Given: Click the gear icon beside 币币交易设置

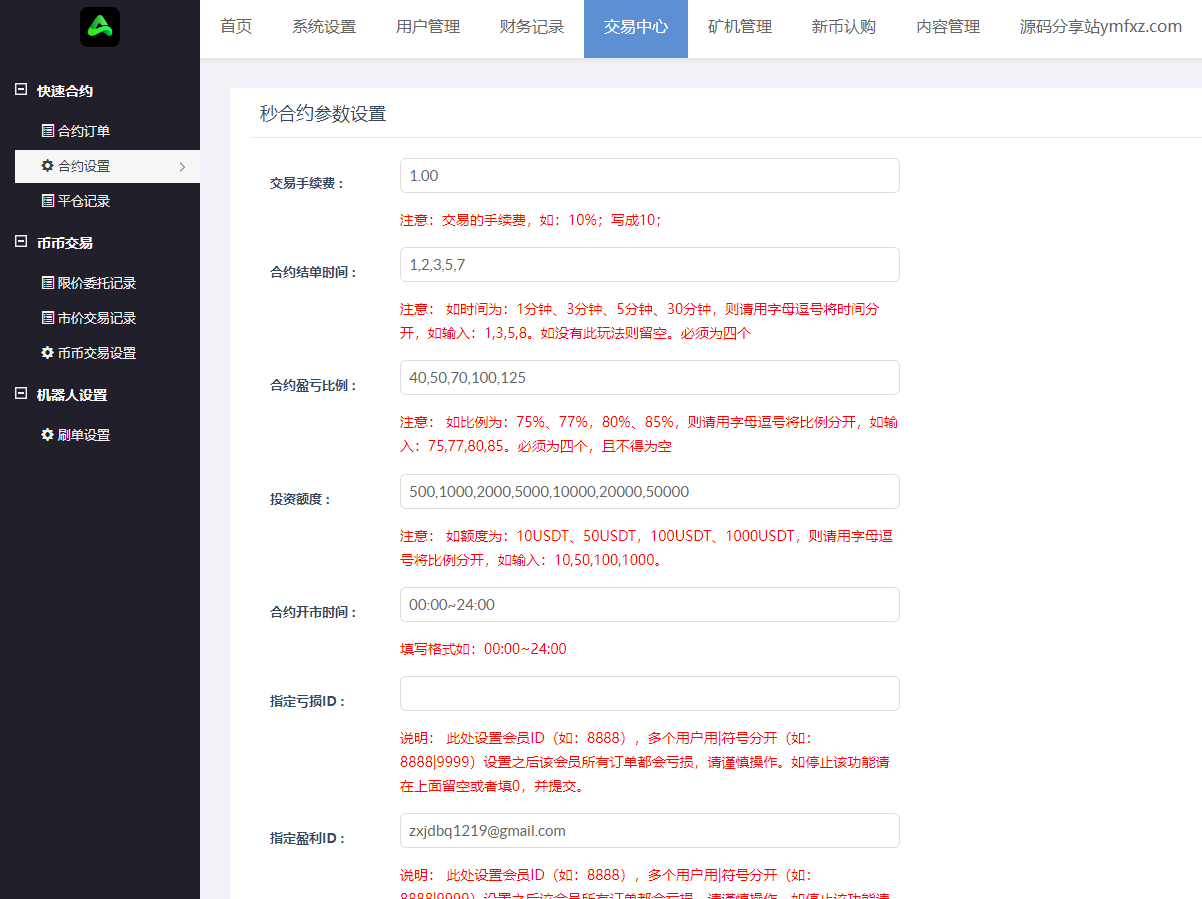Looking at the screenshot, I should pyautogui.click(x=47, y=353).
